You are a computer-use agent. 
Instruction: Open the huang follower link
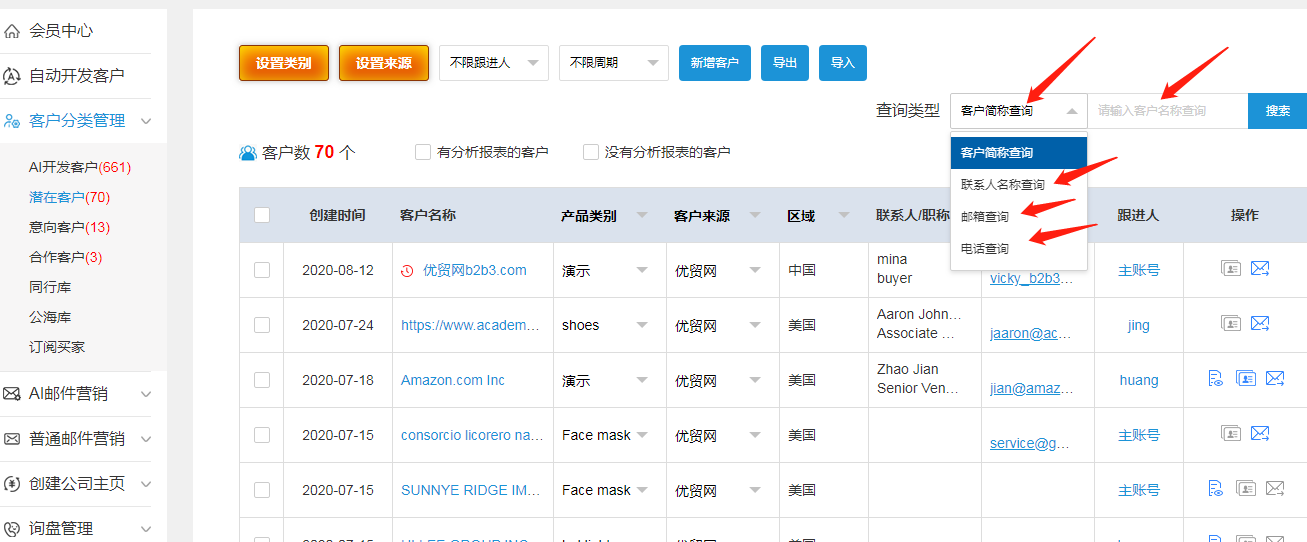1139,380
